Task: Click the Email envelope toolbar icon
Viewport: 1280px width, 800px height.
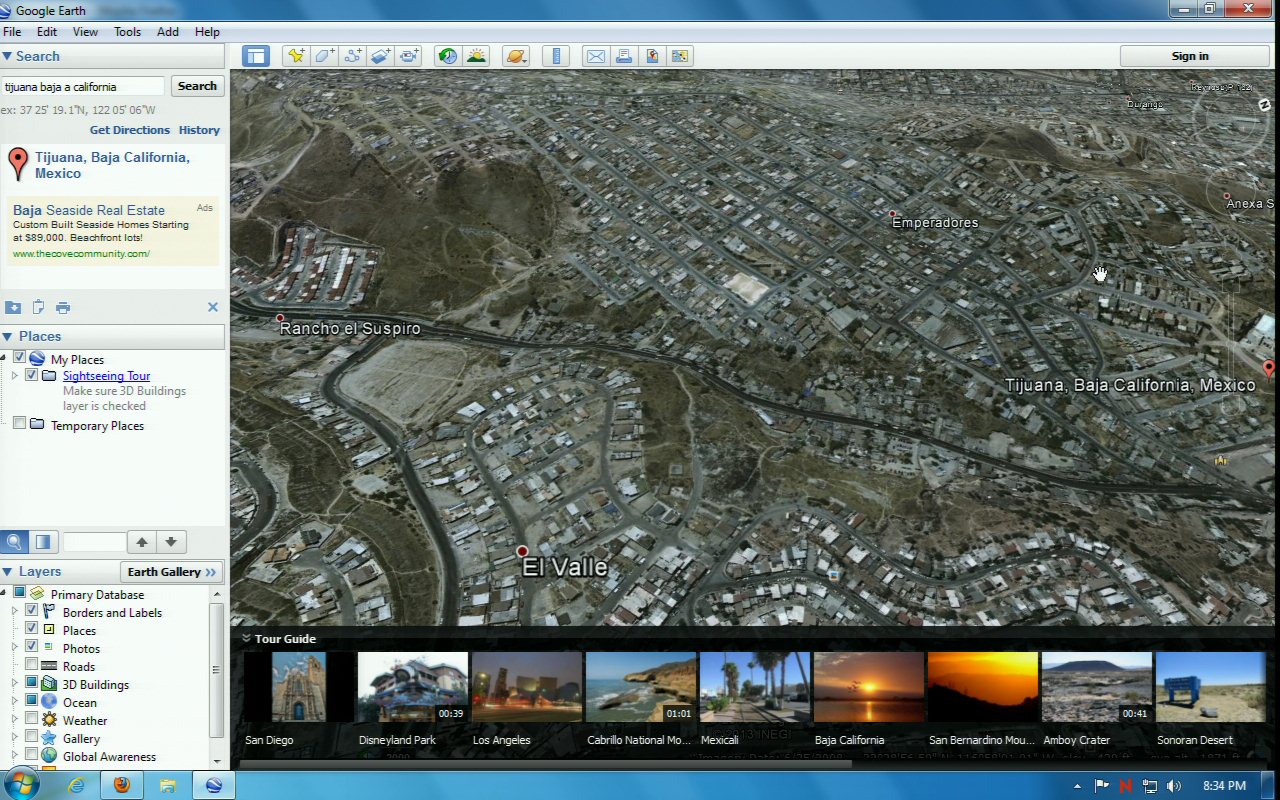Action: [x=596, y=56]
